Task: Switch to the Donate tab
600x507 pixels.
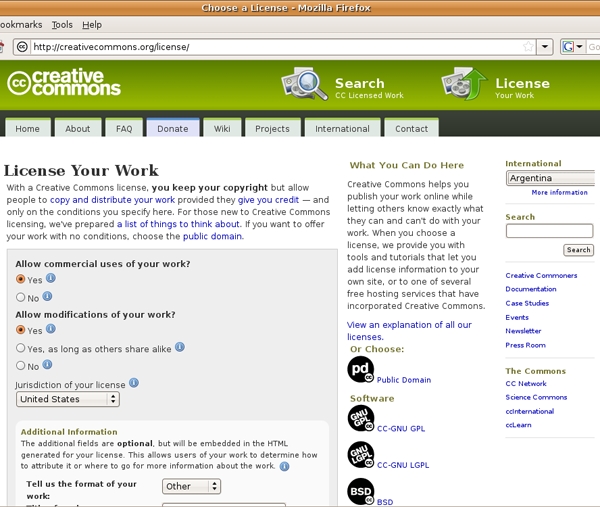Action: pyautogui.click(x=172, y=129)
